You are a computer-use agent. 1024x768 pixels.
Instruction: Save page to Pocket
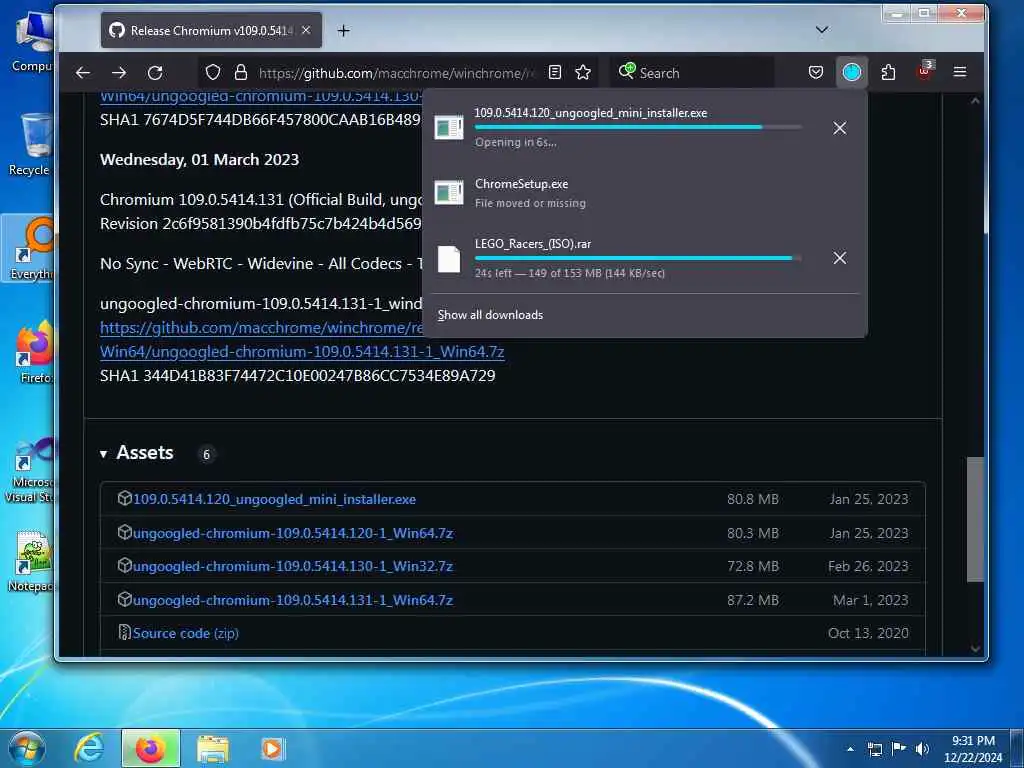pyautogui.click(x=816, y=72)
